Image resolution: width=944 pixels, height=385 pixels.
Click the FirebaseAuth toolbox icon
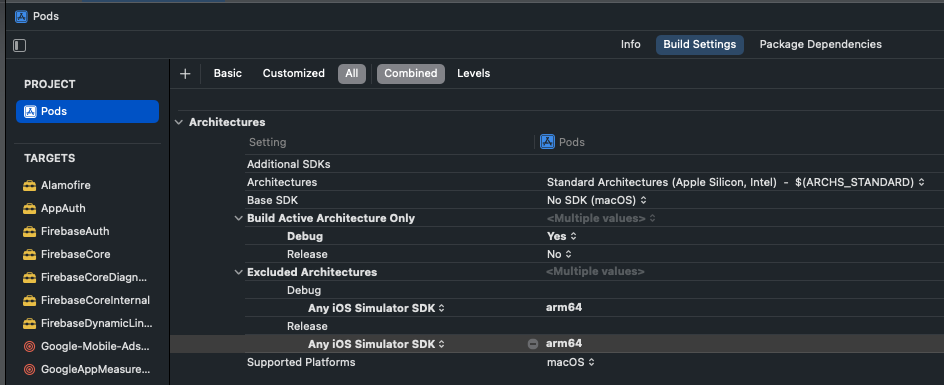point(30,231)
